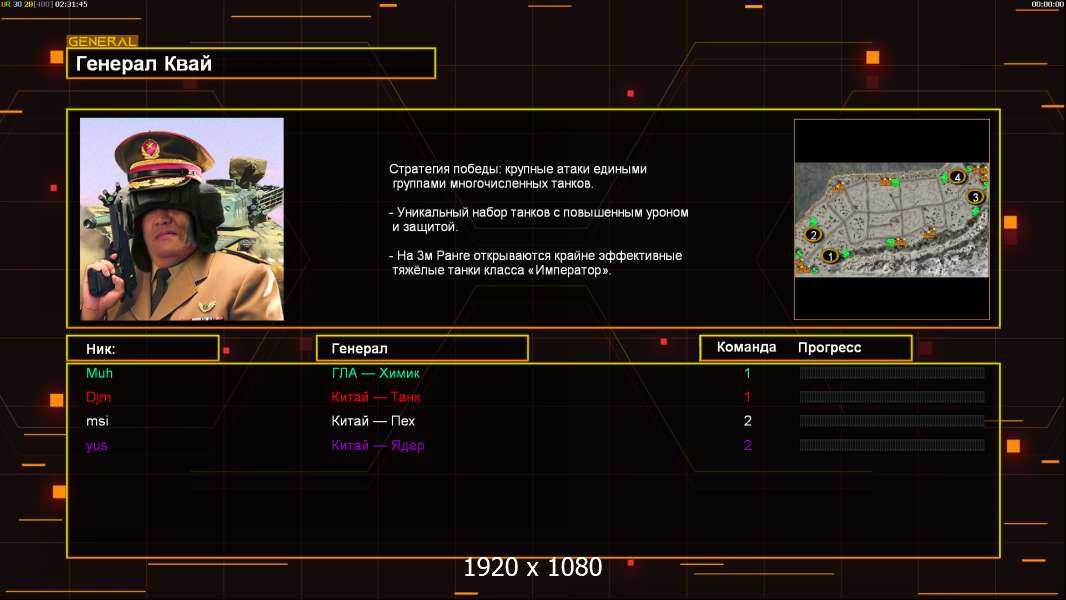Click the GENERAL label tag above title
1066x600 pixels.
coord(102,42)
